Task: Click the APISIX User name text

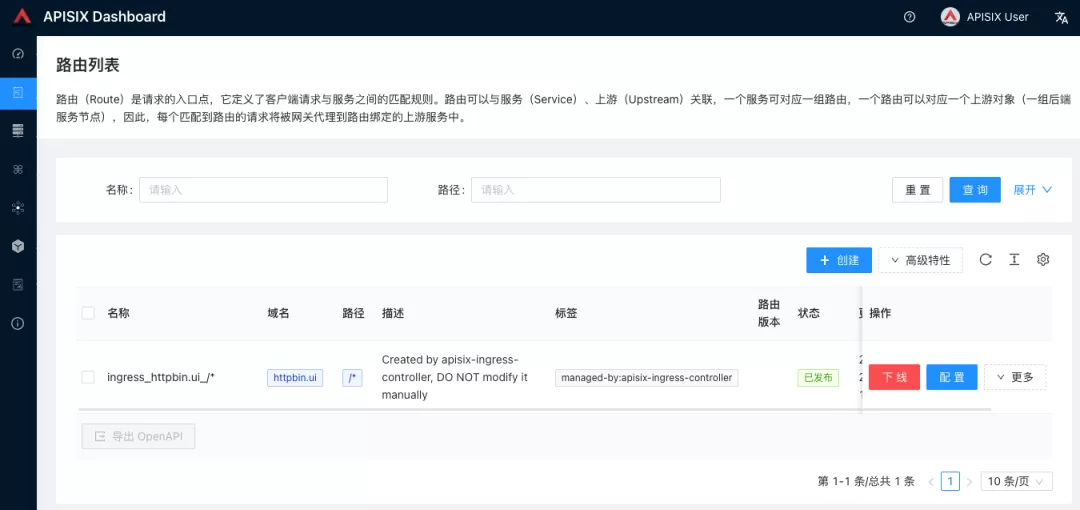Action: [997, 17]
